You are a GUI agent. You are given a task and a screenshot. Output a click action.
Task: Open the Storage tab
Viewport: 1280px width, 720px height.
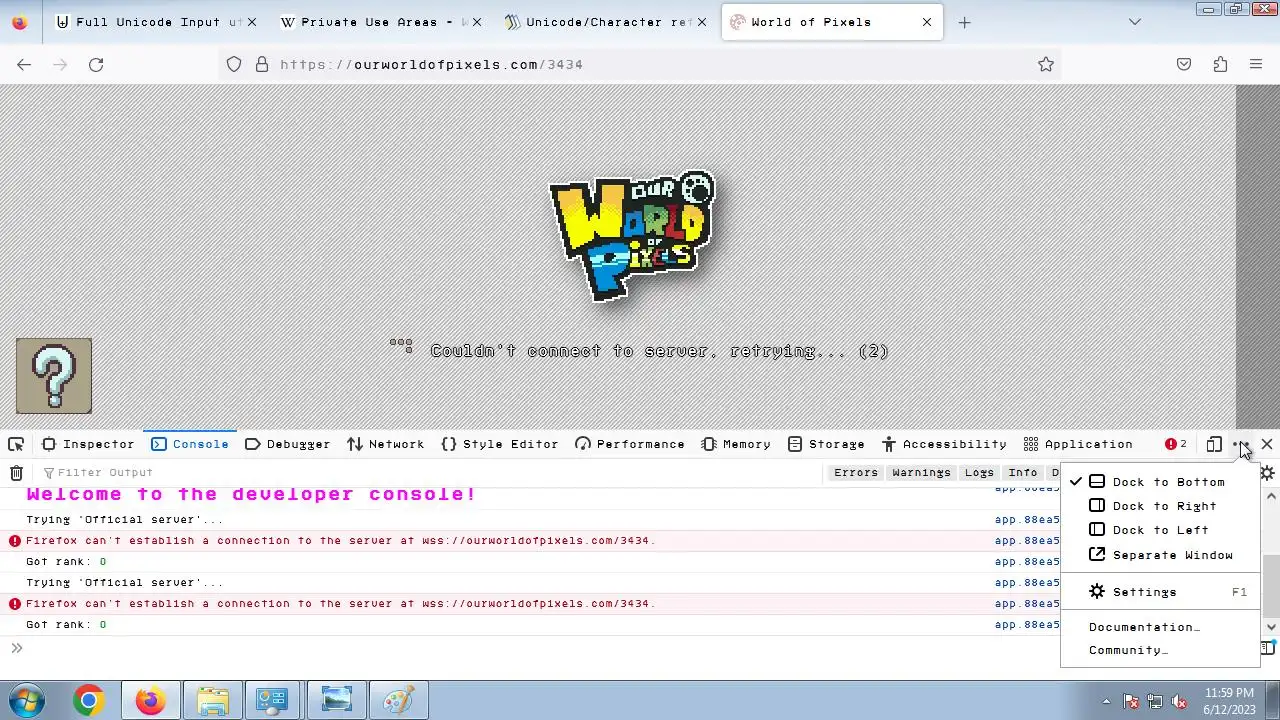coord(826,444)
